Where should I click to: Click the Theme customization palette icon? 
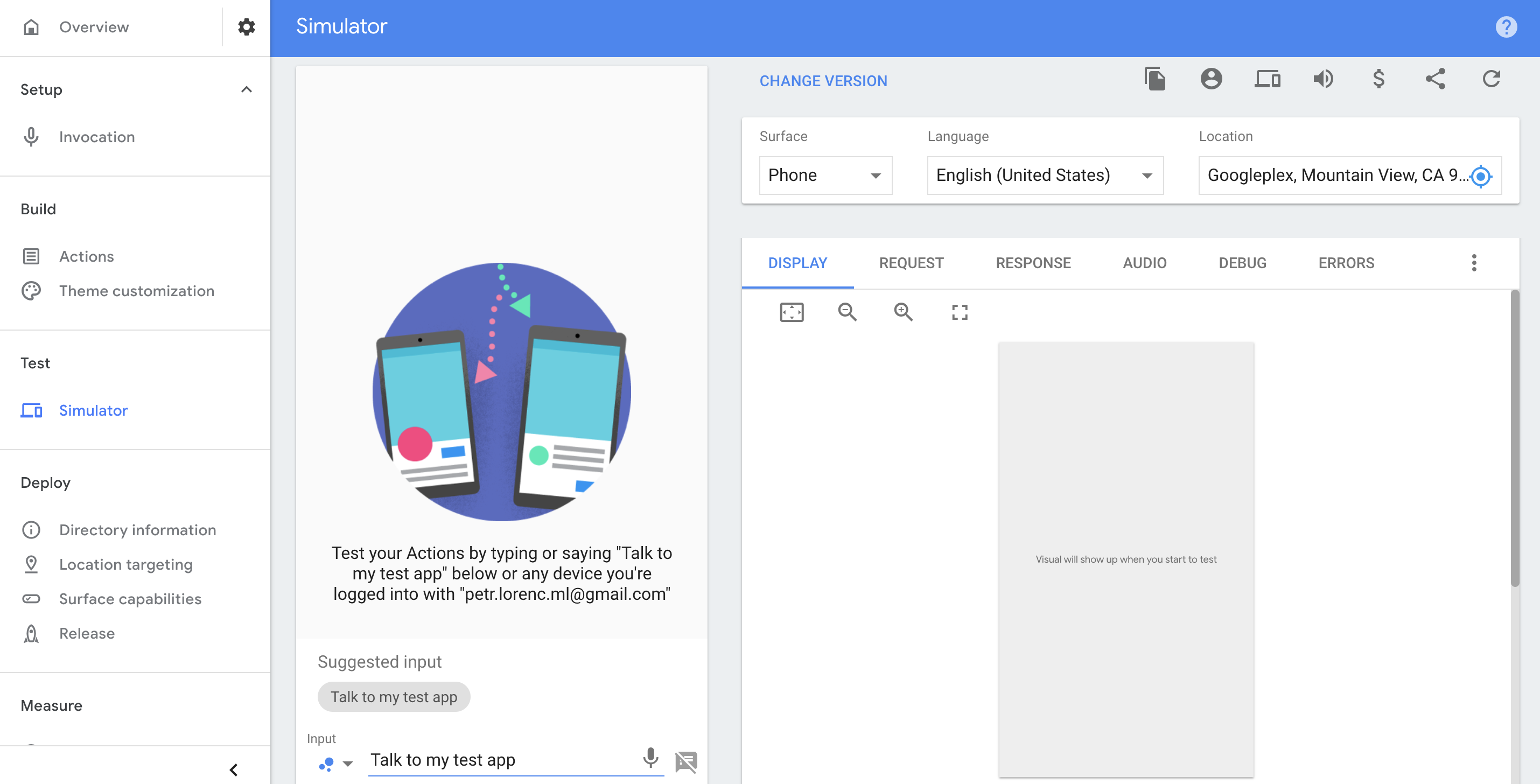coord(31,291)
